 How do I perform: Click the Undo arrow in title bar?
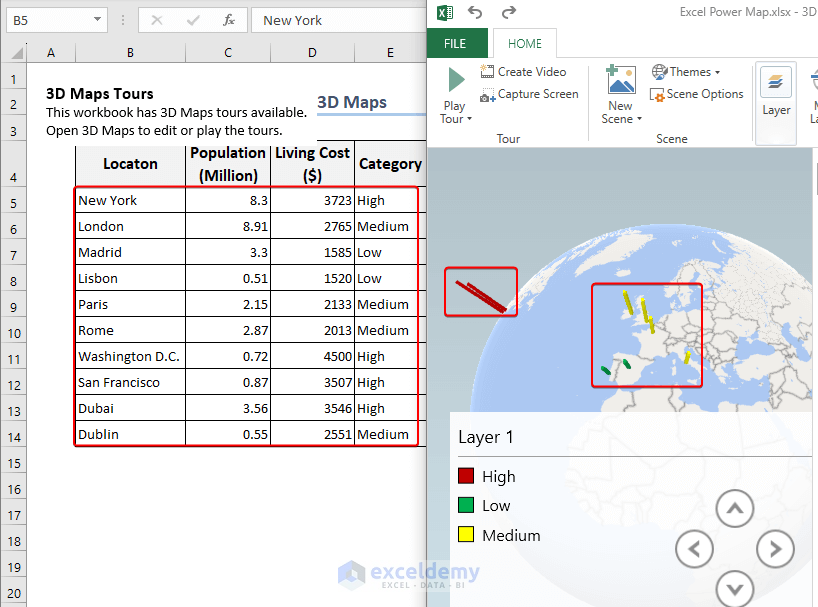475,13
